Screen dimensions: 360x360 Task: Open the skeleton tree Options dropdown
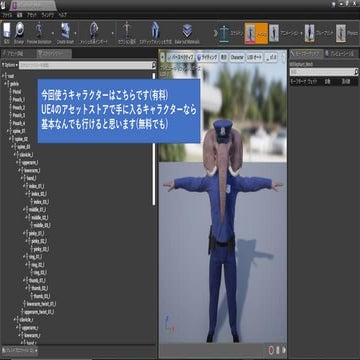(10, 65)
